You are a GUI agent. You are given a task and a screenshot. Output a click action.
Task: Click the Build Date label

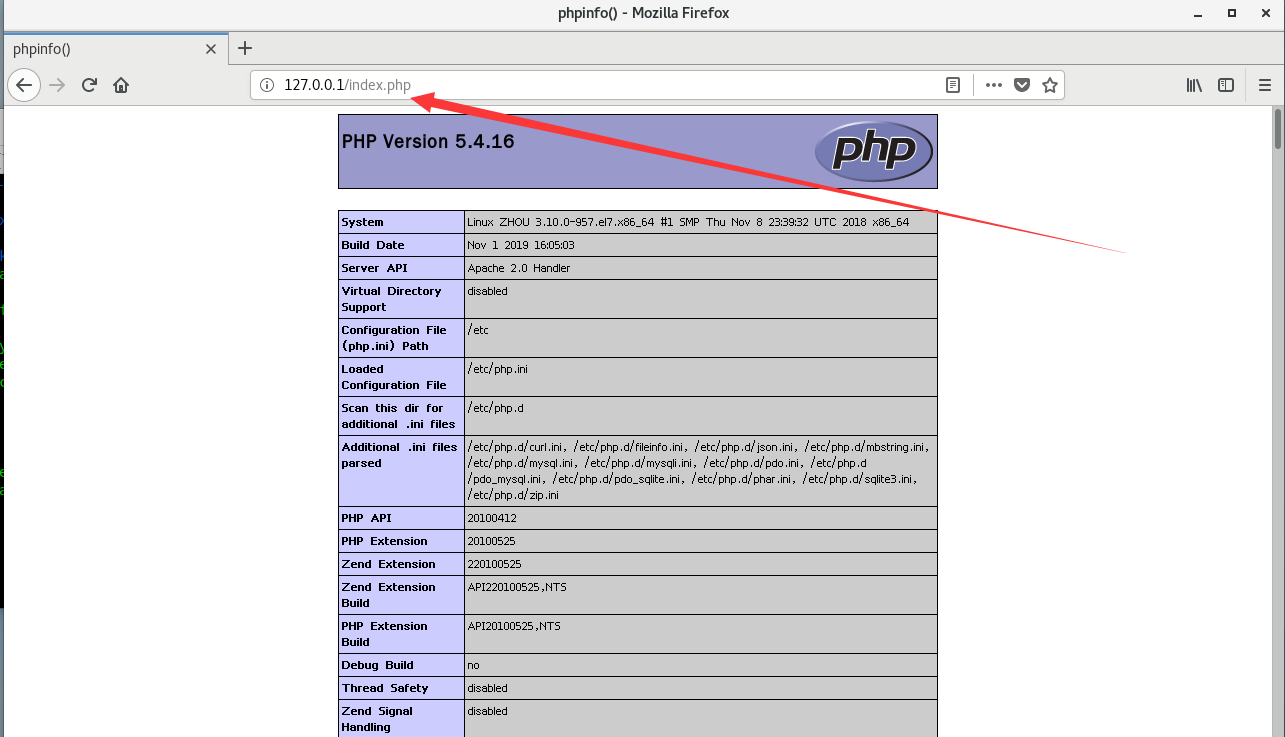tap(373, 245)
